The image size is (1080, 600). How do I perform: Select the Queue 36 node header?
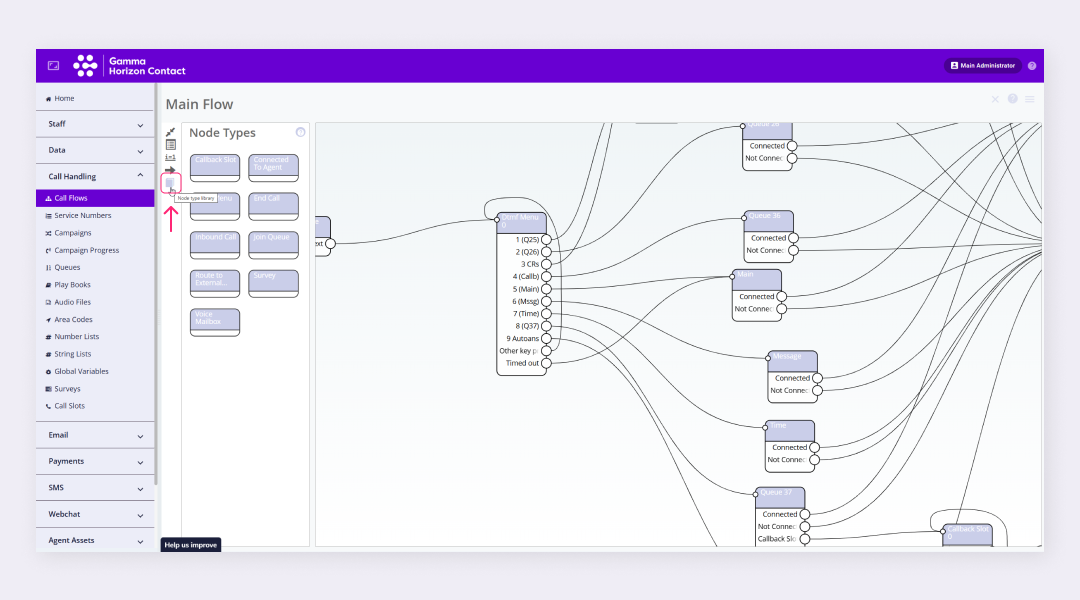[x=769, y=221]
